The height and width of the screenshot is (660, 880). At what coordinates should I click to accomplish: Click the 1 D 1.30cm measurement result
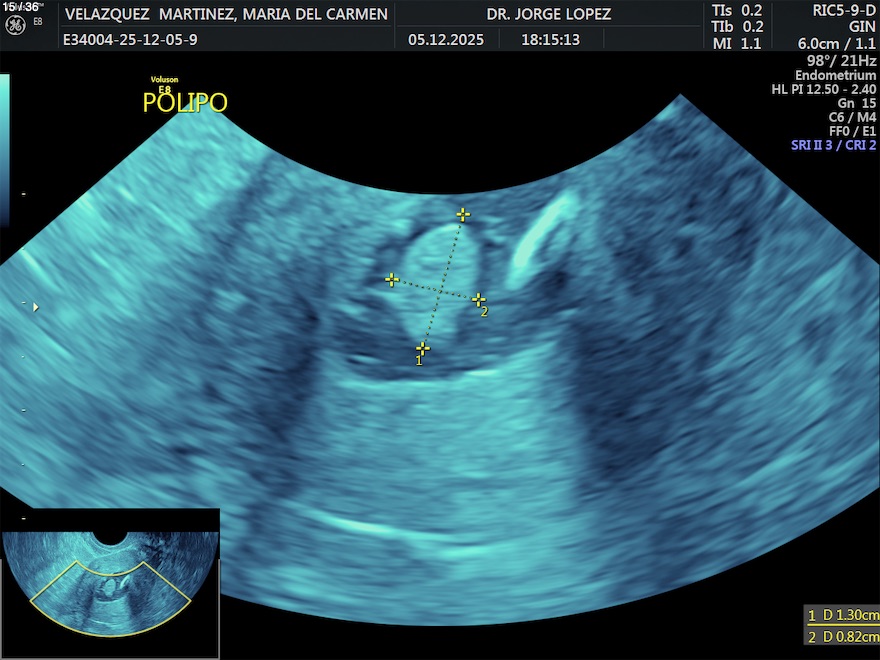tap(843, 615)
